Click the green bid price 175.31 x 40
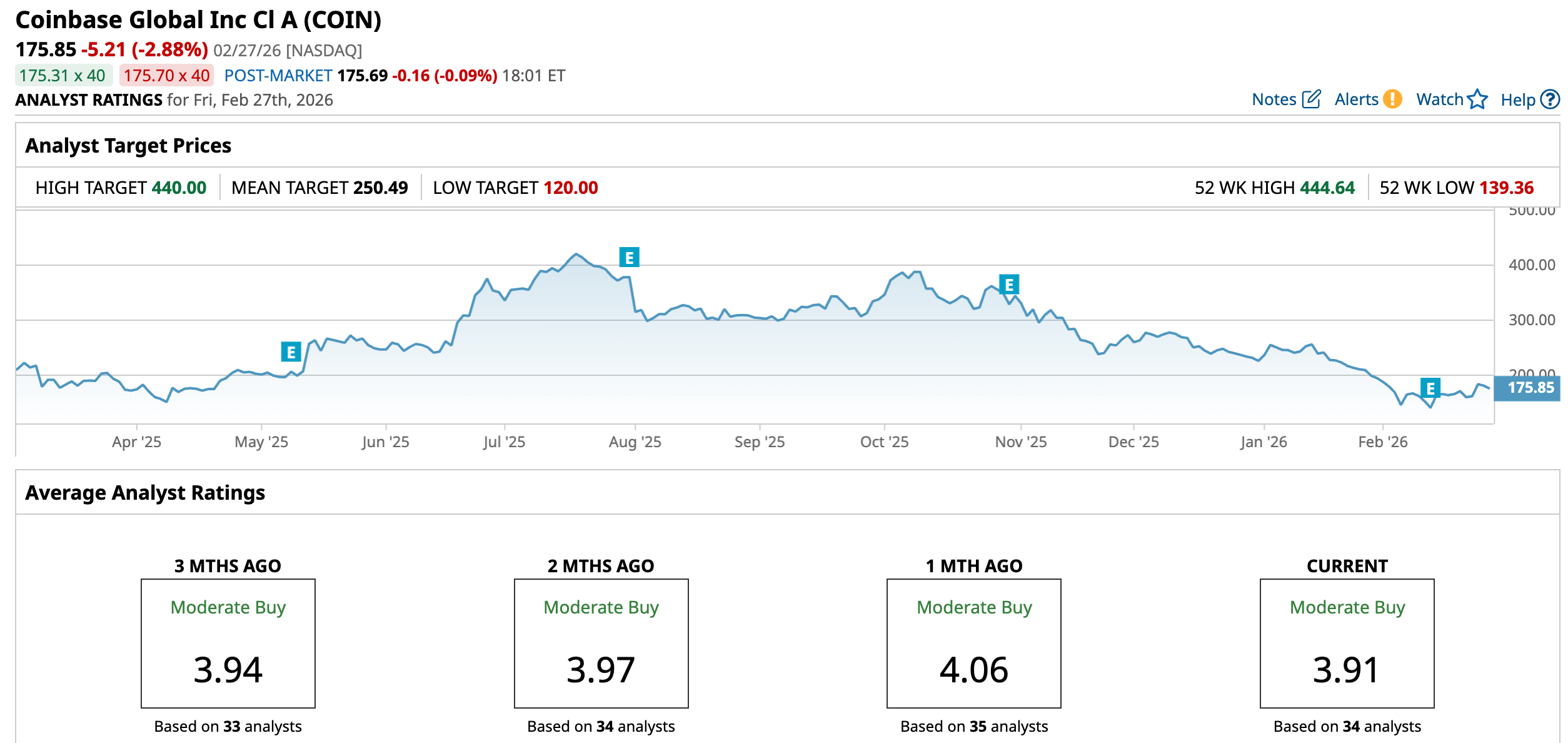The image size is (1568, 743). (x=63, y=76)
